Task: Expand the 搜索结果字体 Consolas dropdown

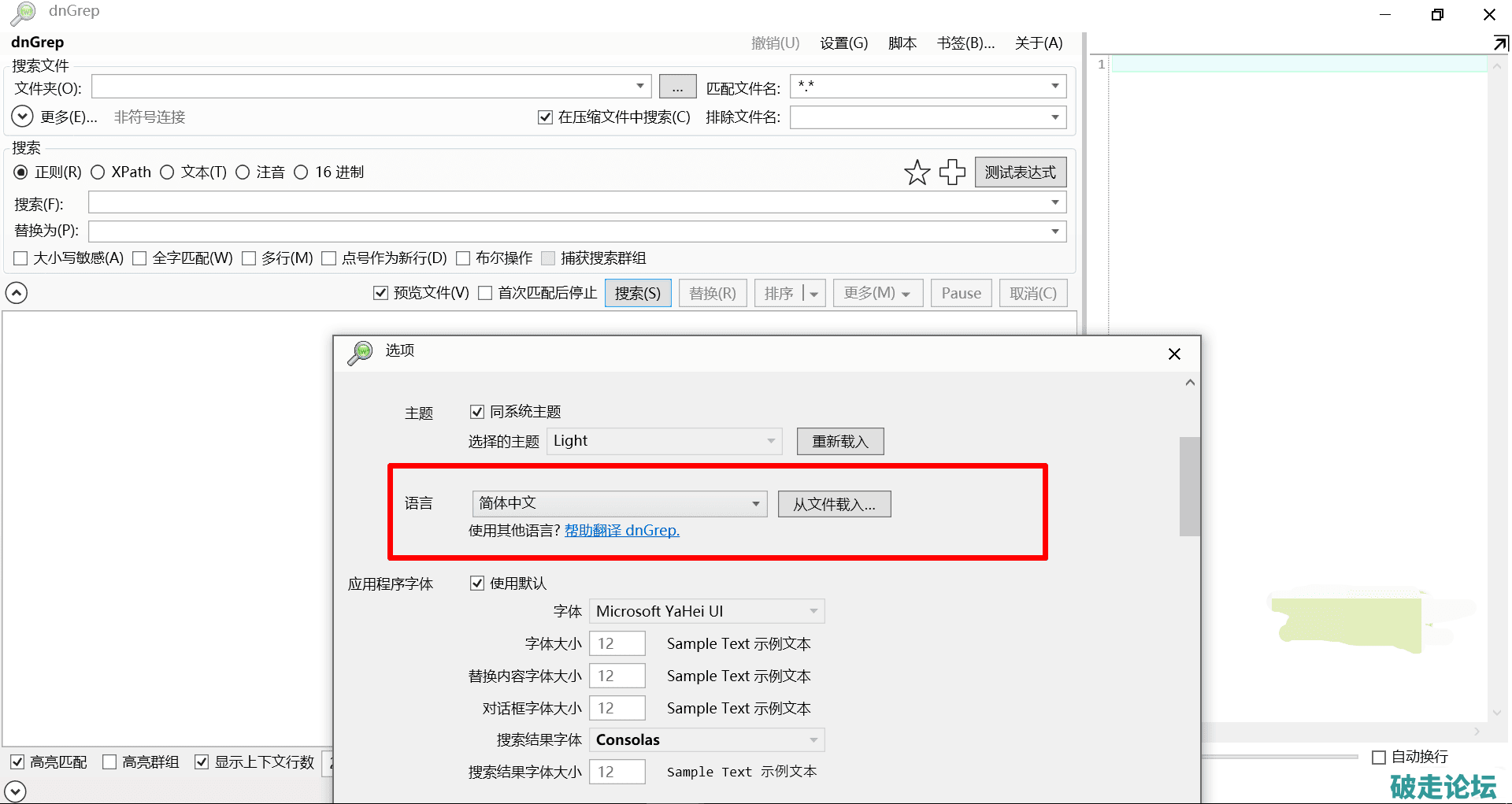Action: (813, 740)
